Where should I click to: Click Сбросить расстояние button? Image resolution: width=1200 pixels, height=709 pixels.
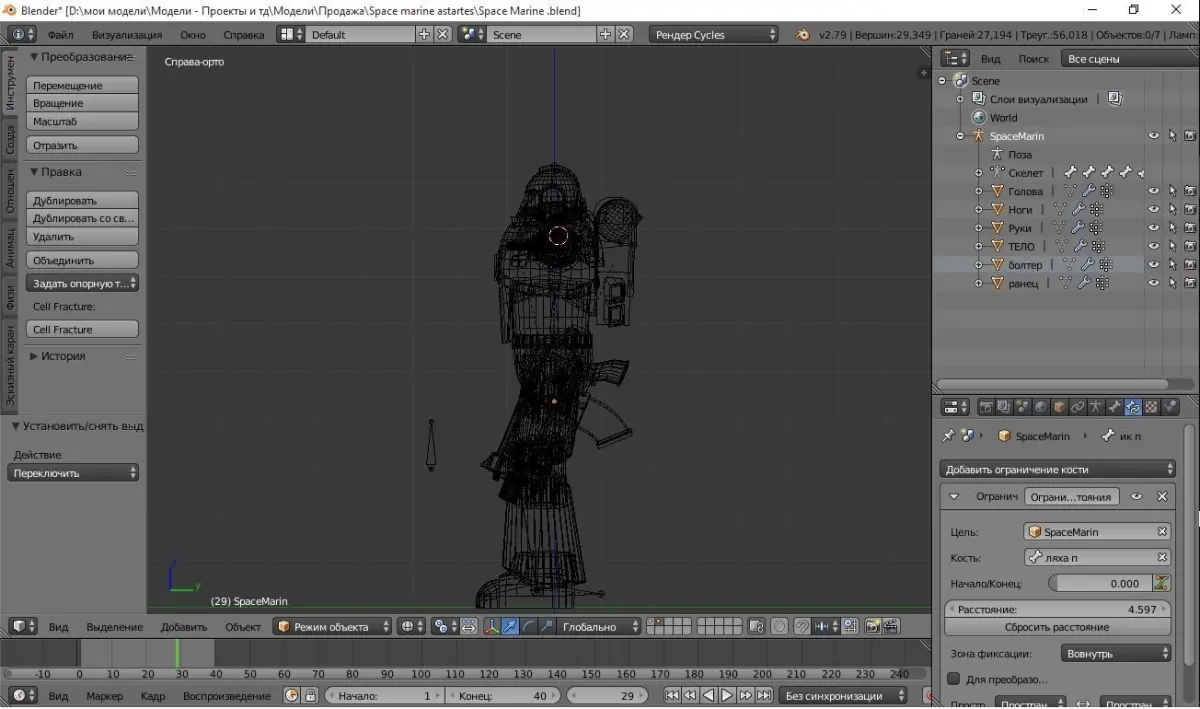[x=1057, y=627]
